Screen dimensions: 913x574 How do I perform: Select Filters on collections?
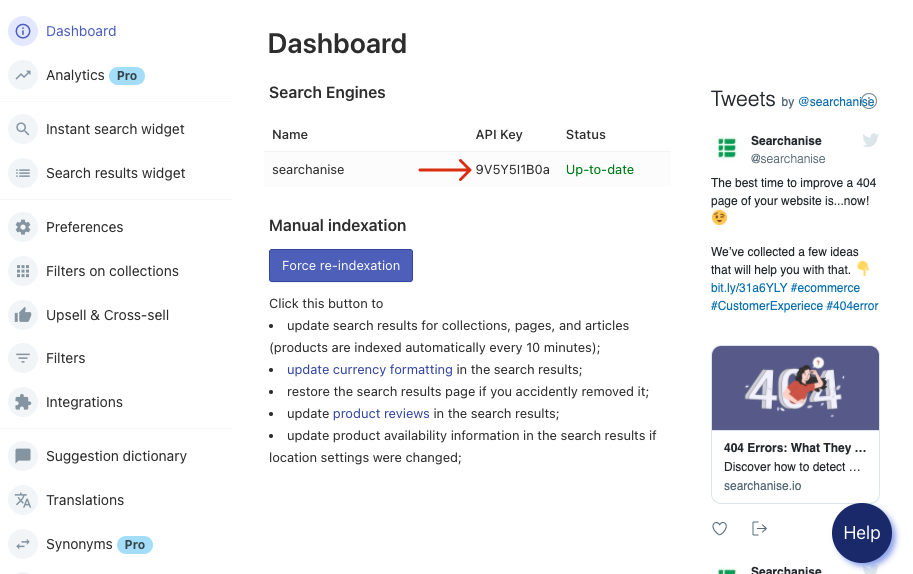coord(112,271)
